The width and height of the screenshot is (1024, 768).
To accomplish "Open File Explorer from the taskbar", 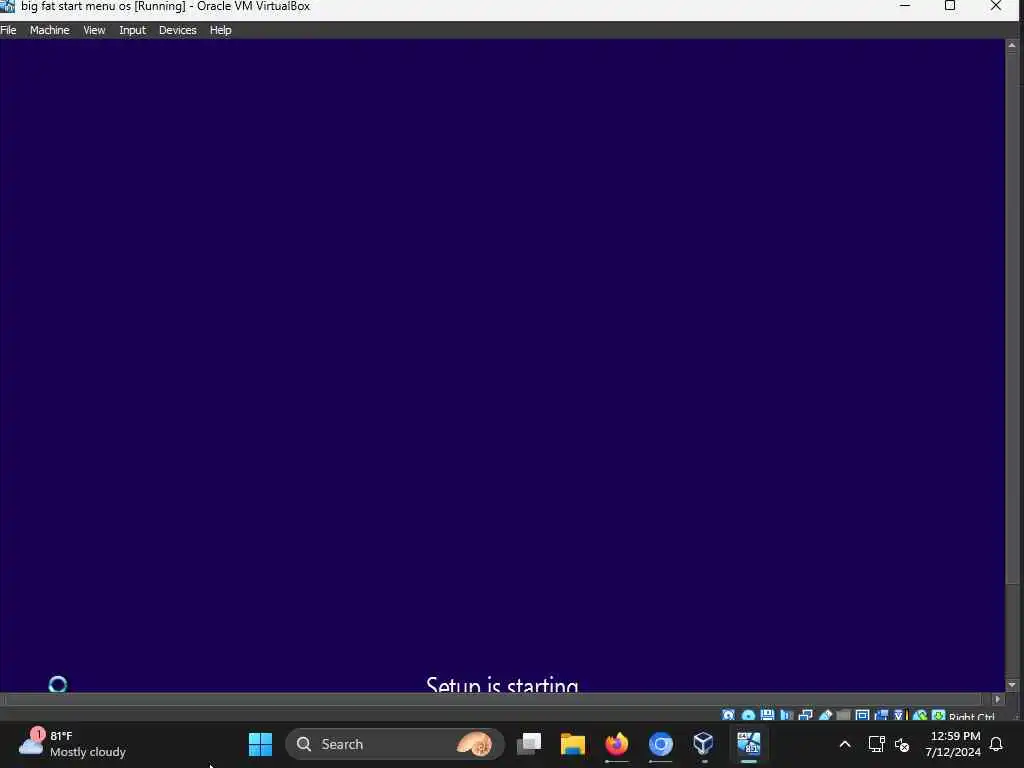I will (573, 744).
